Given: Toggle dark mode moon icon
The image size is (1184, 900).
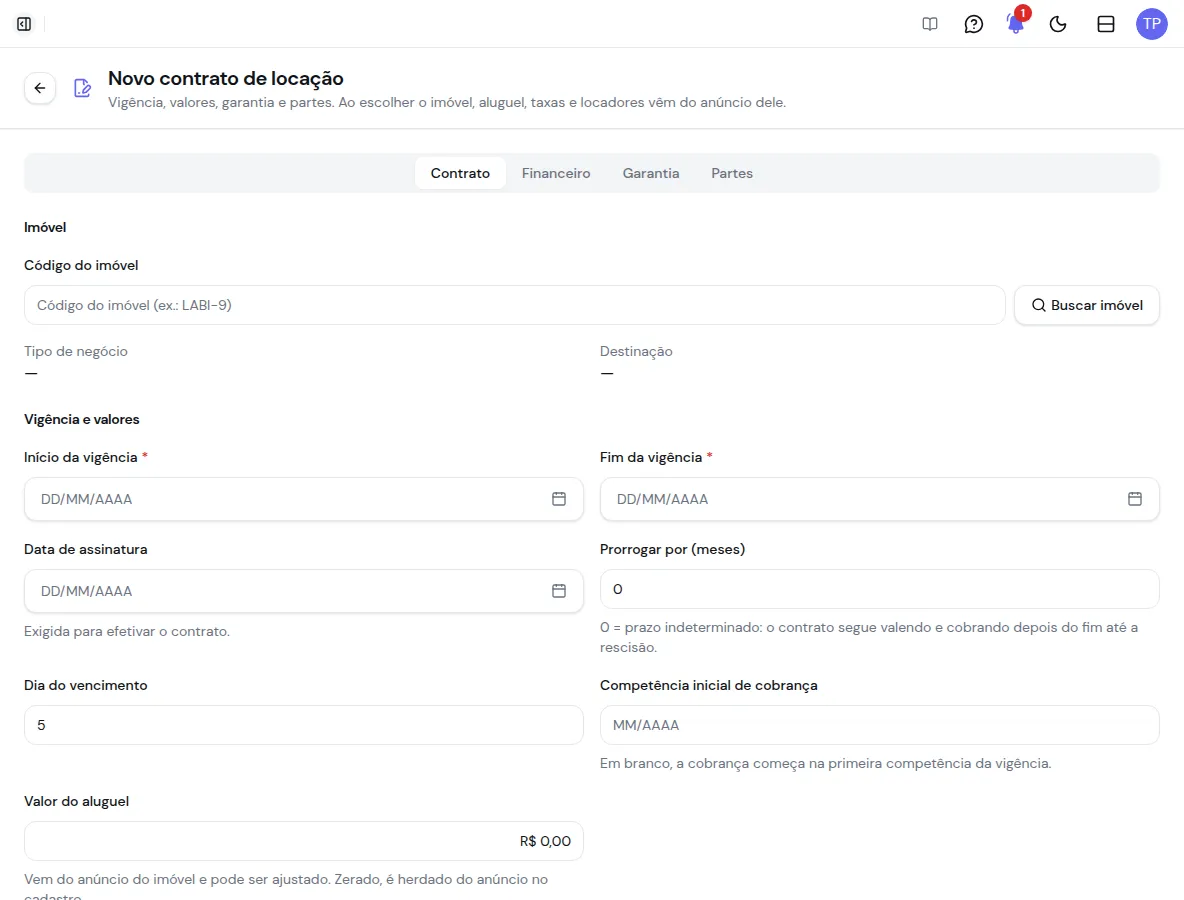Looking at the screenshot, I should (1058, 24).
